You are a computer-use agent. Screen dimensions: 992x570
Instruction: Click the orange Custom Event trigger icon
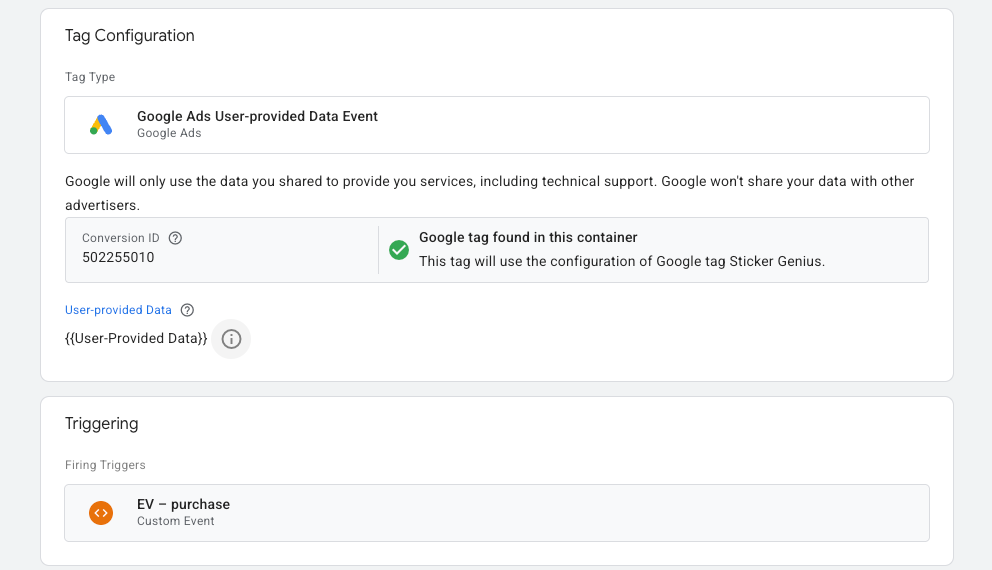101,513
